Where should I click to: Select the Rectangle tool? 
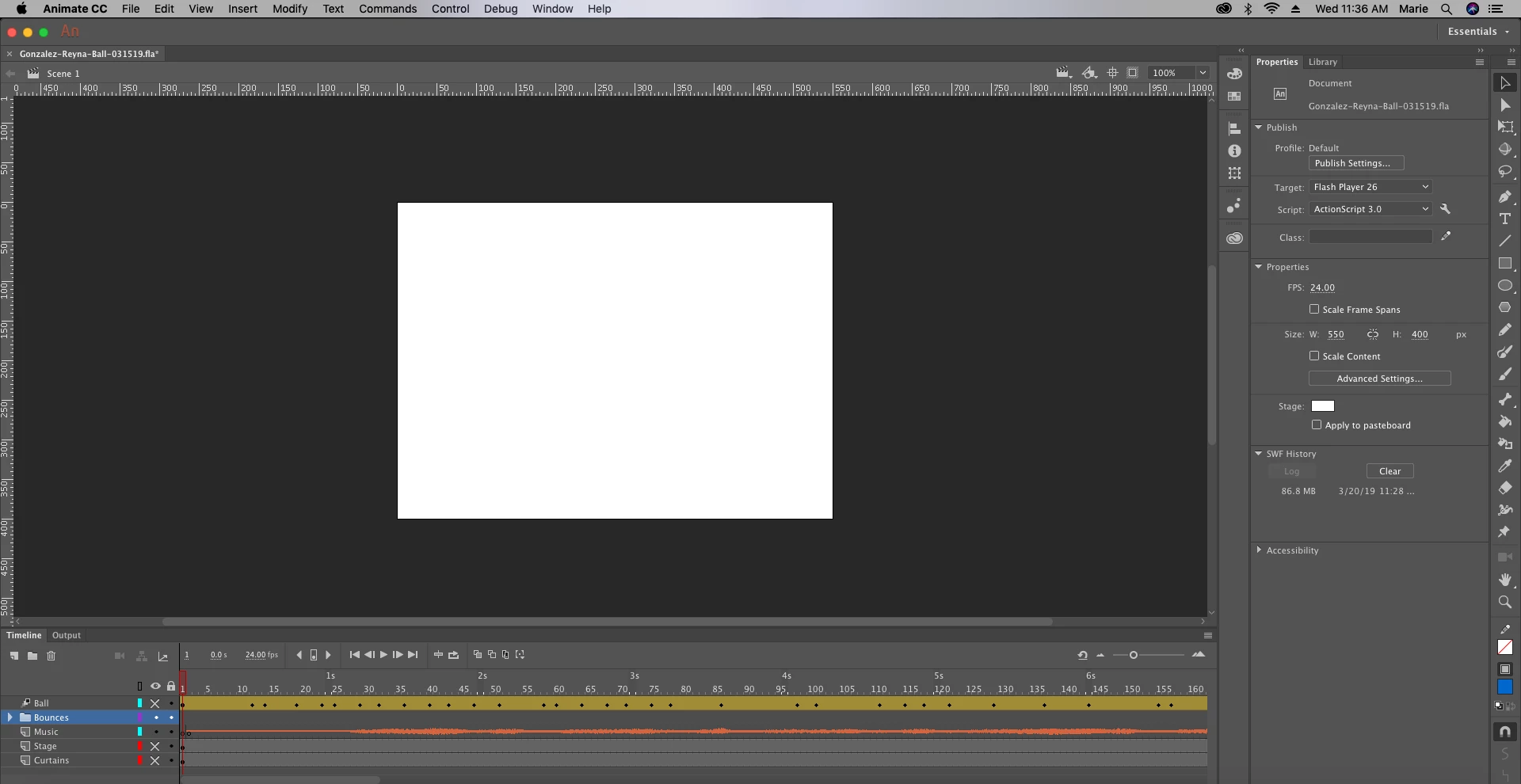1505,264
